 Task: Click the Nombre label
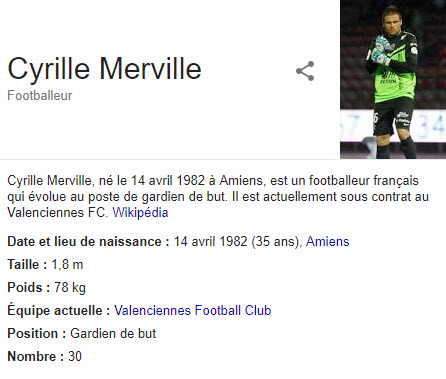point(36,356)
